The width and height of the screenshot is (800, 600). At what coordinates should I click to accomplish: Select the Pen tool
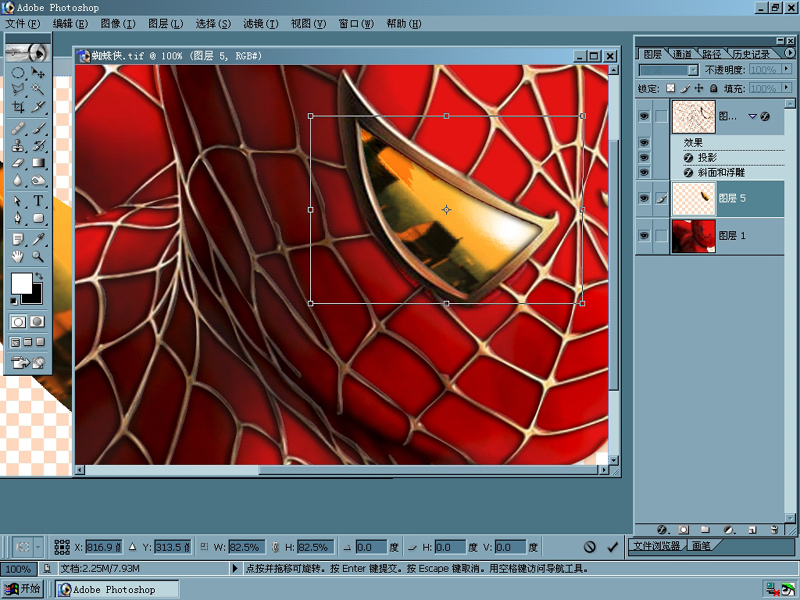(x=18, y=218)
